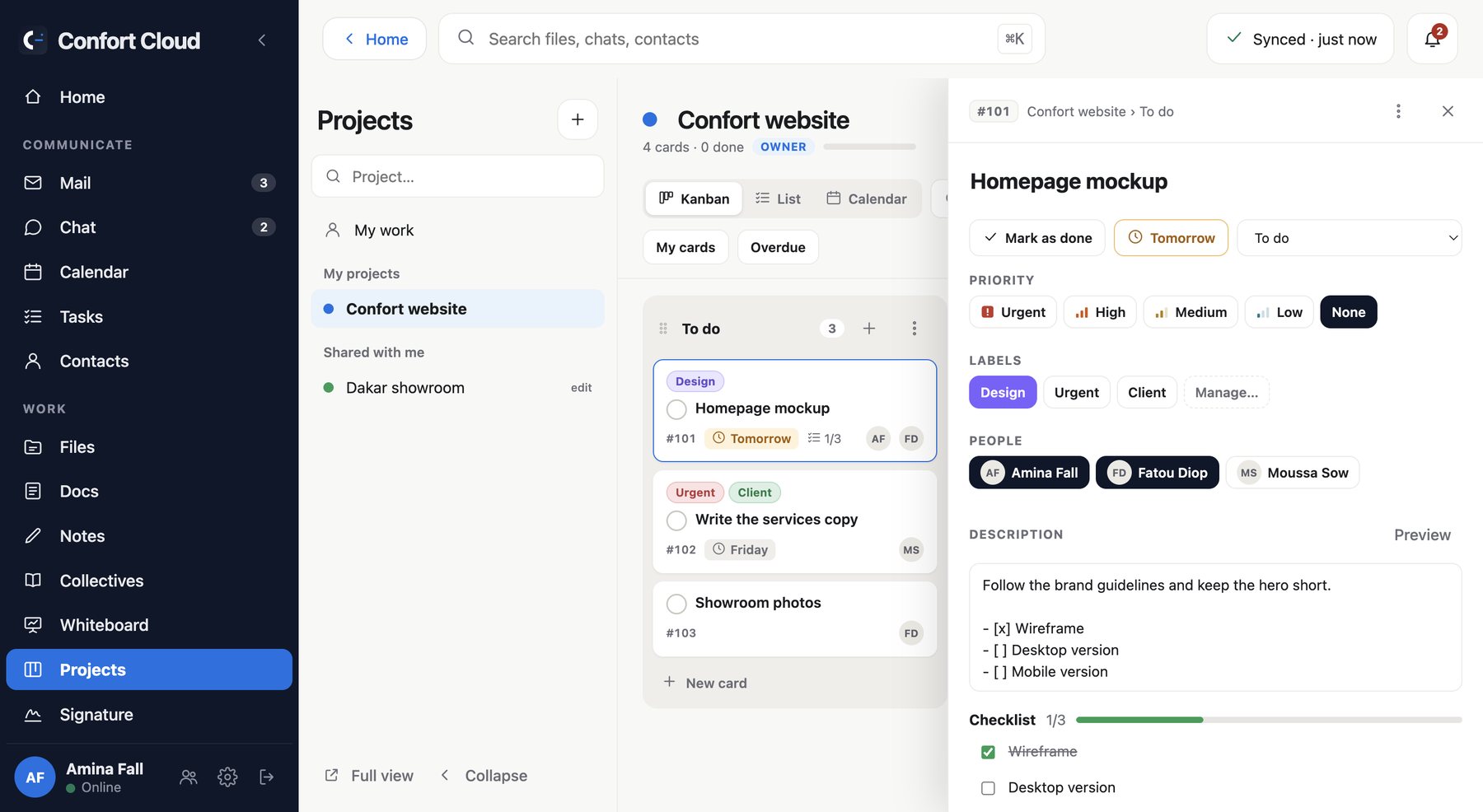Switch to Calendar view tab
This screenshot has height=812, width=1483.
pyautogui.click(x=867, y=198)
